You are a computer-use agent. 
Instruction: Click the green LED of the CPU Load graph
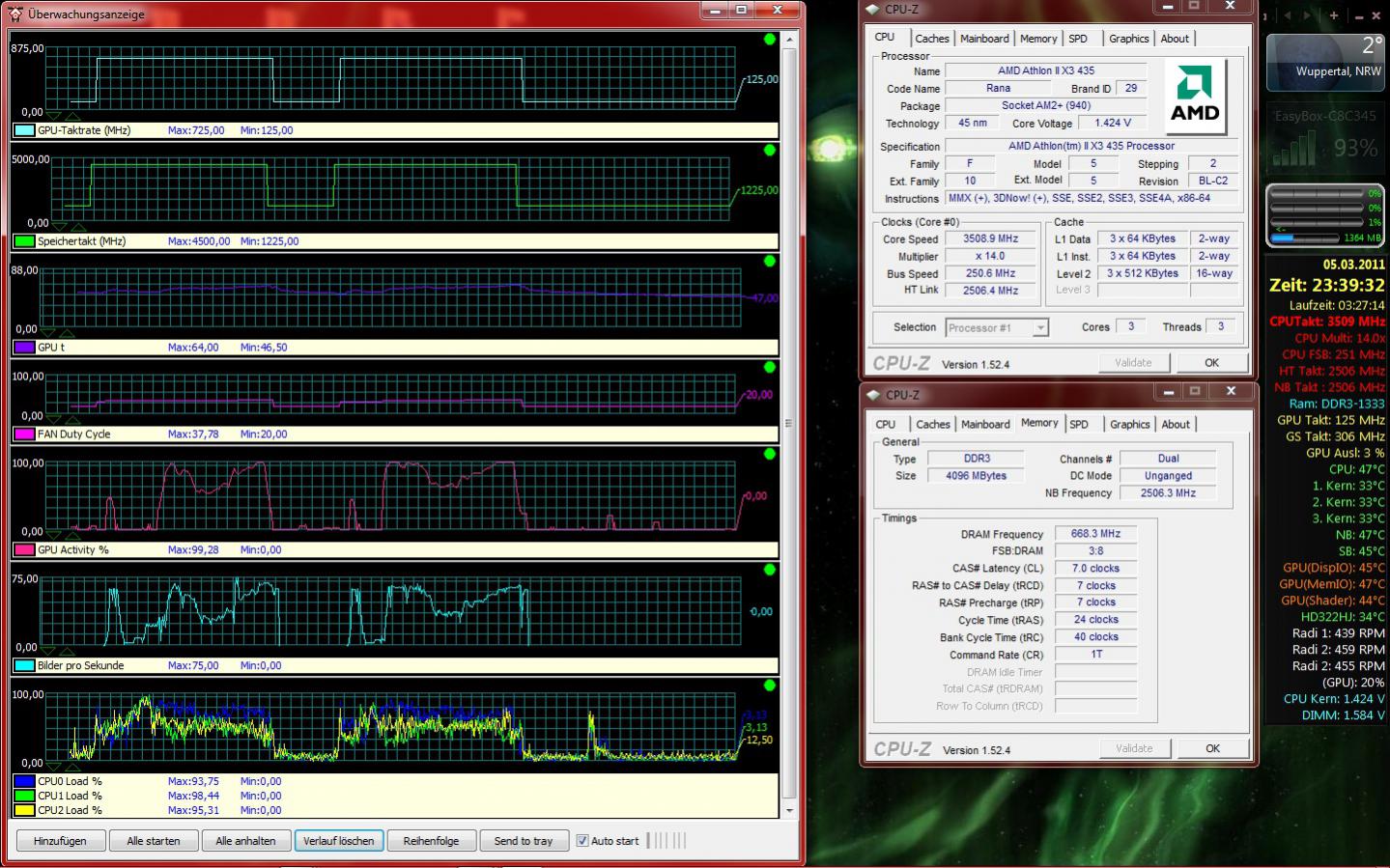tap(770, 686)
